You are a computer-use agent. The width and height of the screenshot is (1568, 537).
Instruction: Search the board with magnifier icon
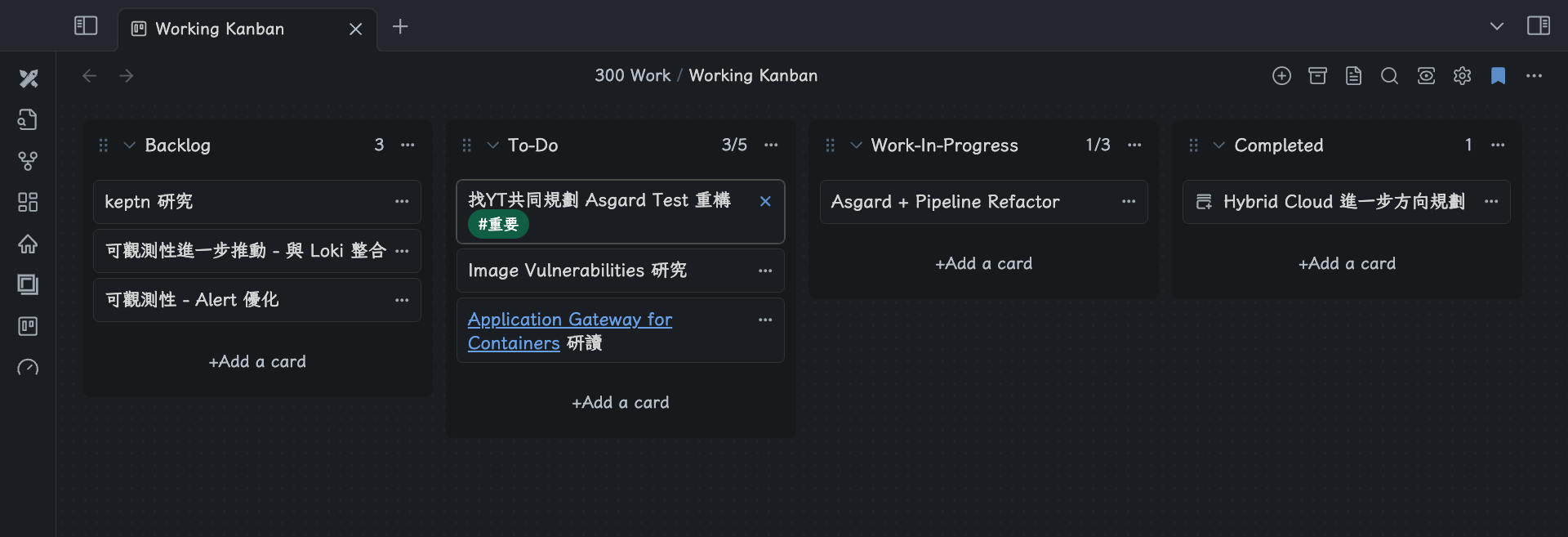pos(1389,76)
